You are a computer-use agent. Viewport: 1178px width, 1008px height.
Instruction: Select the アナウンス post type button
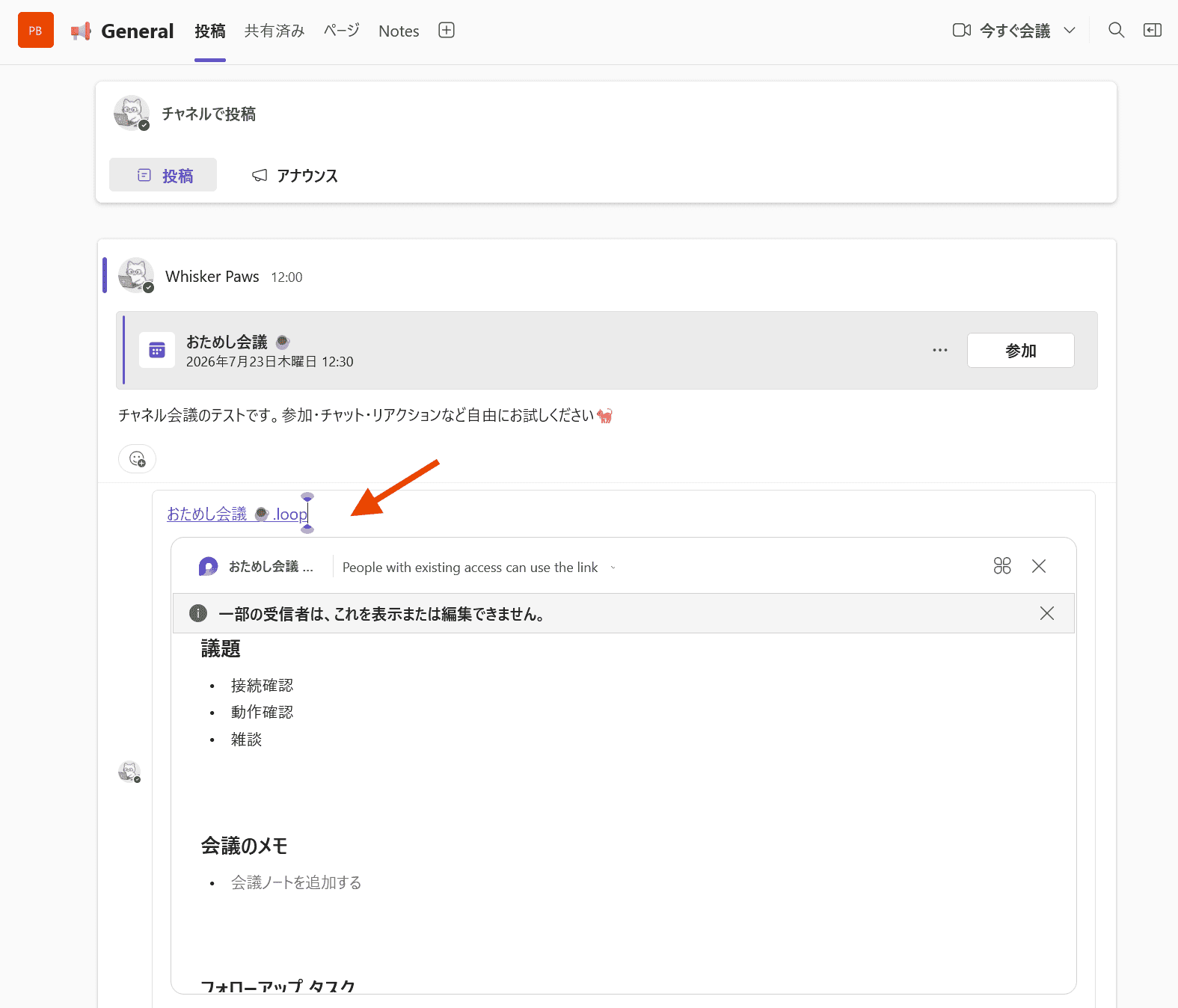coord(295,175)
